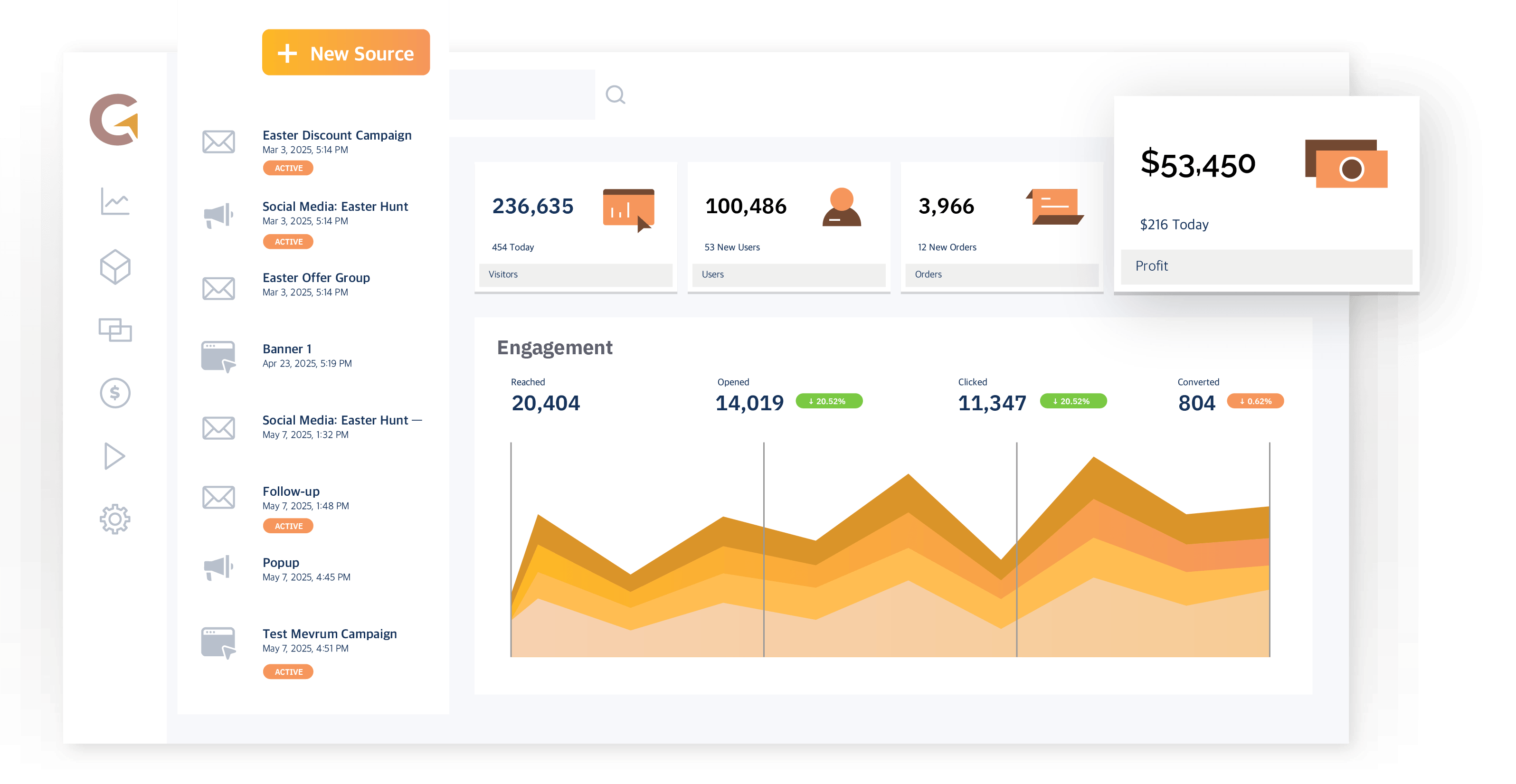This screenshot has width=1516, height=784.
Task: Click the play triangle sidebar icon
Action: [115, 456]
